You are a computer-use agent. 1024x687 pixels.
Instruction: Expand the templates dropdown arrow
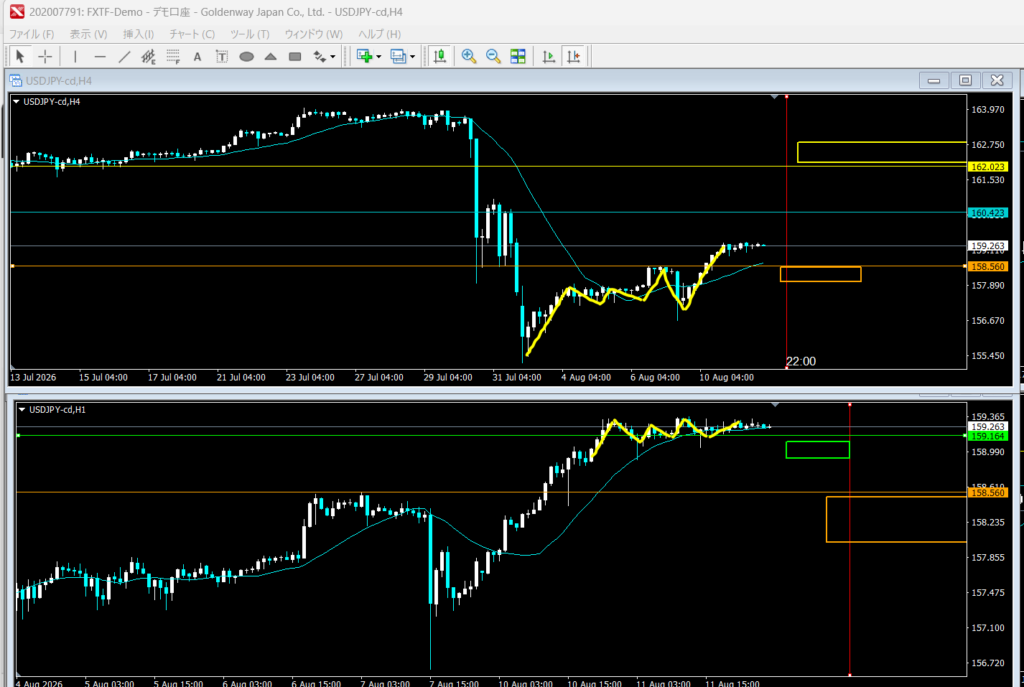(x=413, y=57)
